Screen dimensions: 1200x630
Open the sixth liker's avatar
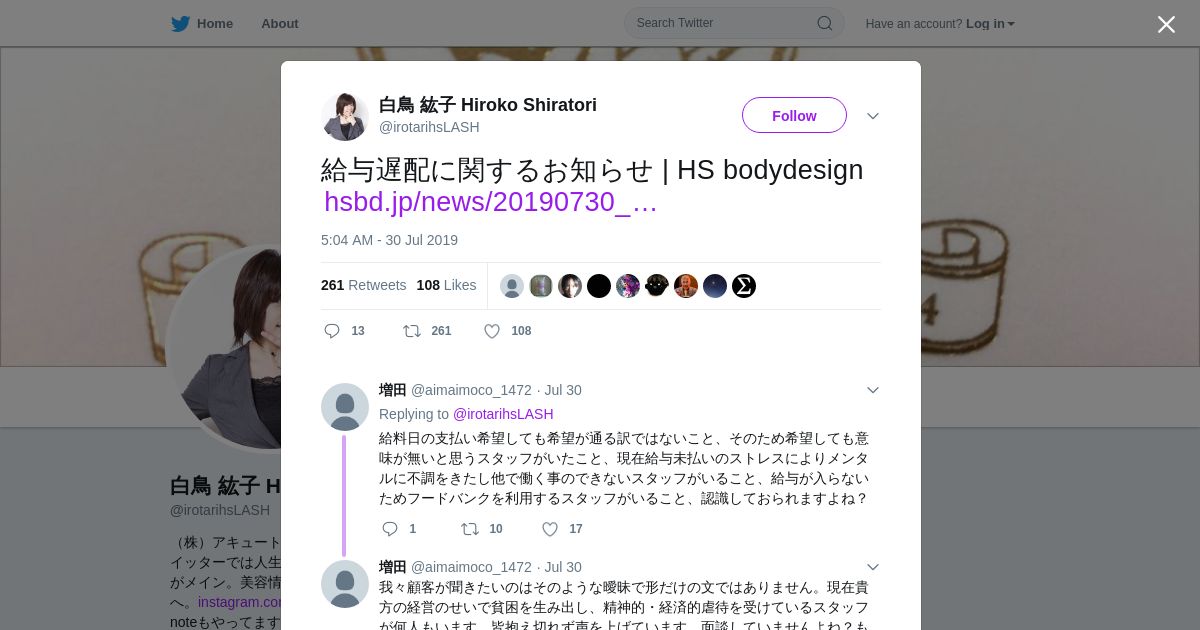(x=657, y=286)
